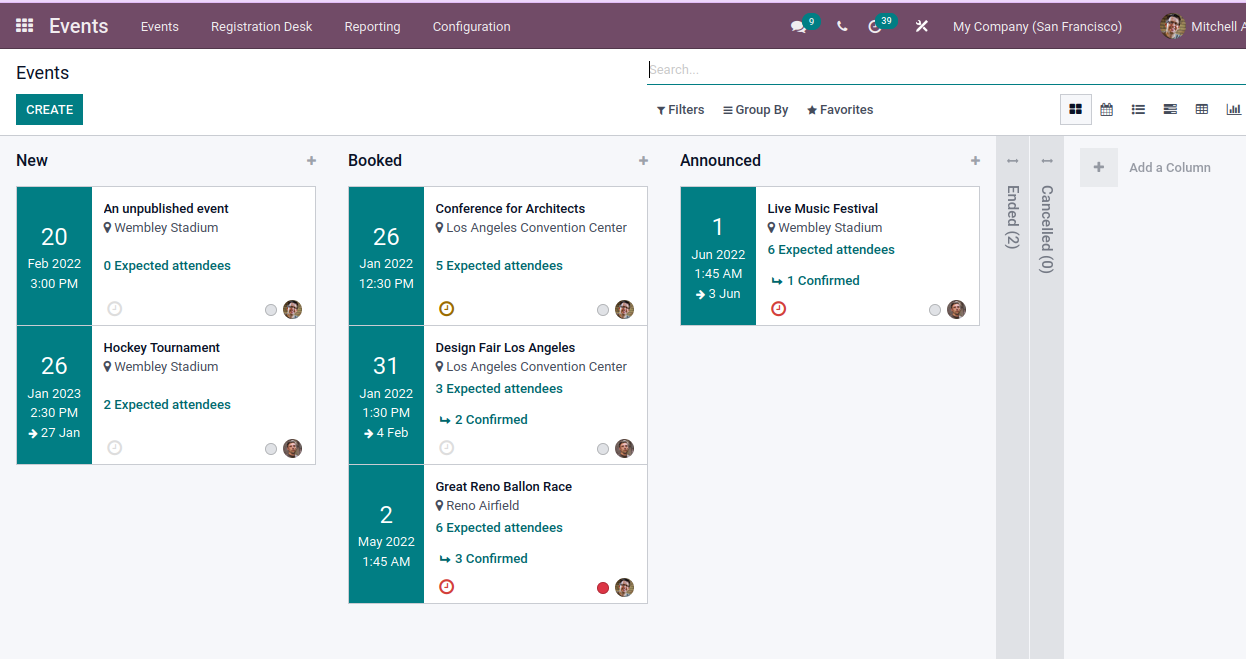
Task: Click the Announced column header
Action: 720,160
